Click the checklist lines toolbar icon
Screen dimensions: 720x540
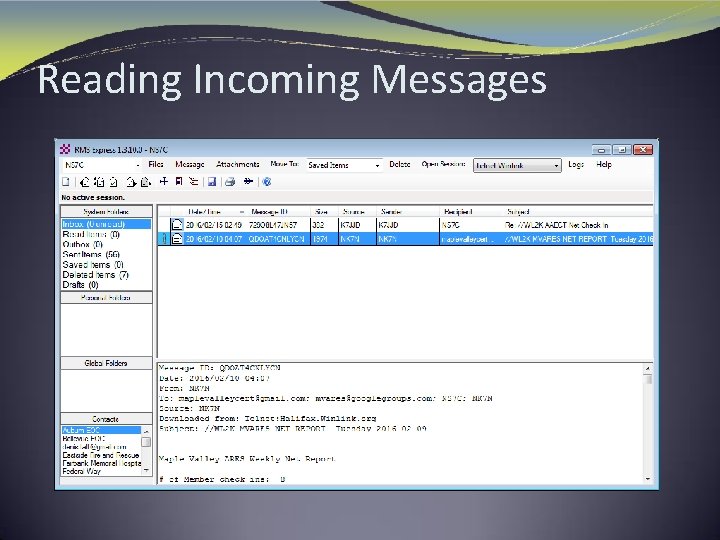point(194,182)
